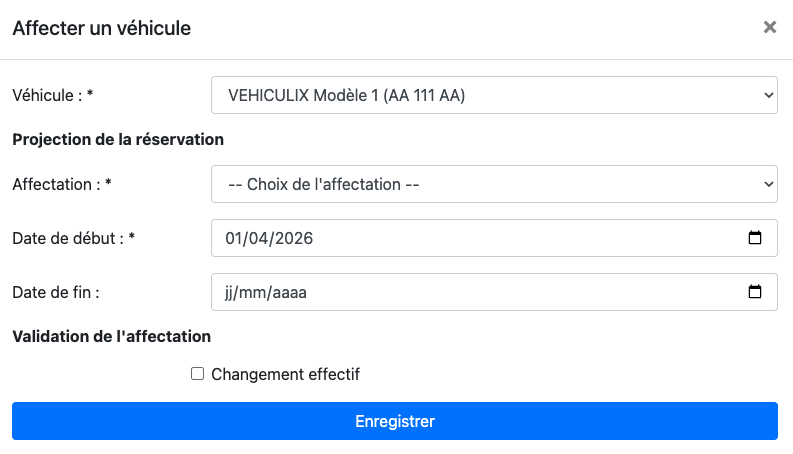Screen dimensions: 793x454
Task: Click the Changement effectif label text
Action: coord(285,374)
